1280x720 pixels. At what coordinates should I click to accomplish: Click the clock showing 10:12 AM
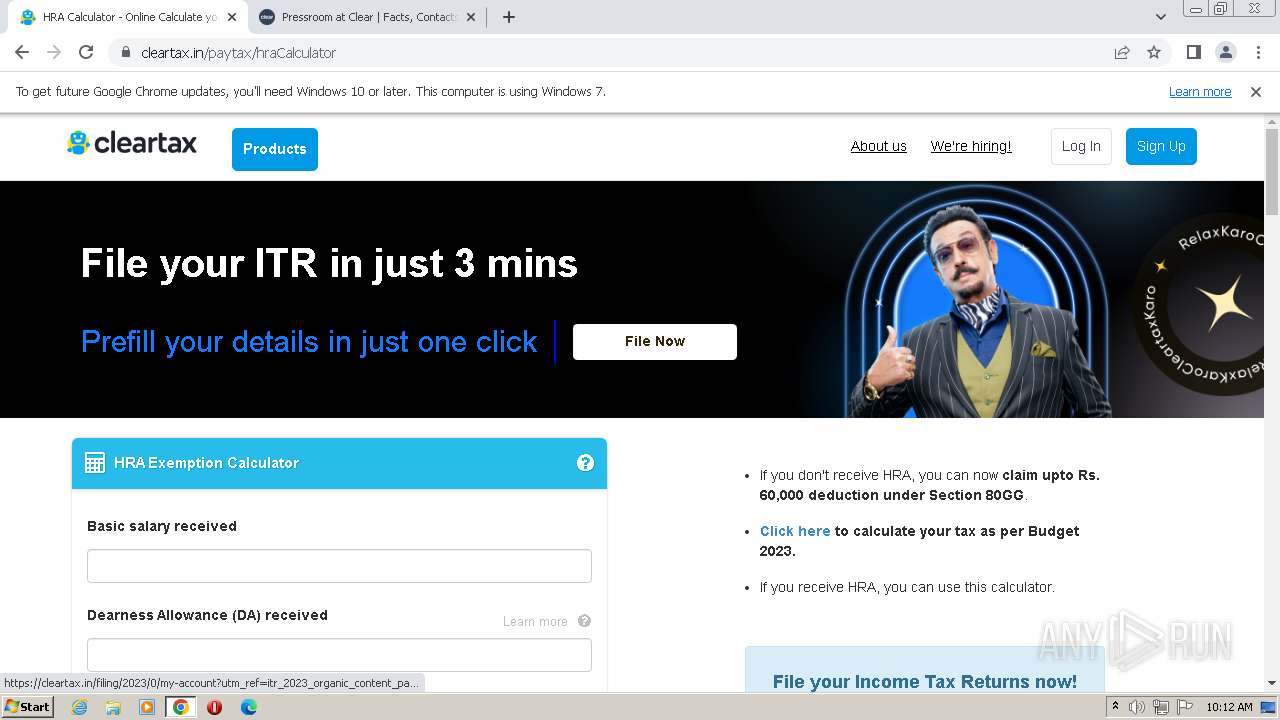(1229, 707)
